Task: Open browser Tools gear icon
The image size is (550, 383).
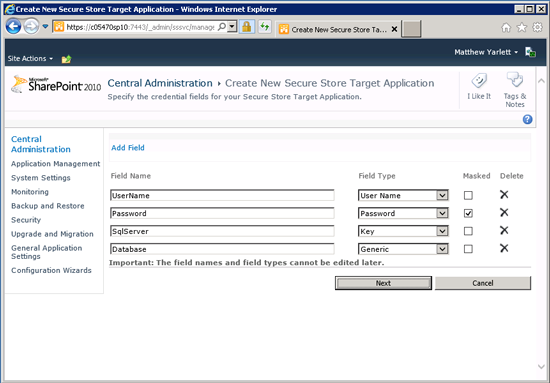Action: tap(537, 27)
